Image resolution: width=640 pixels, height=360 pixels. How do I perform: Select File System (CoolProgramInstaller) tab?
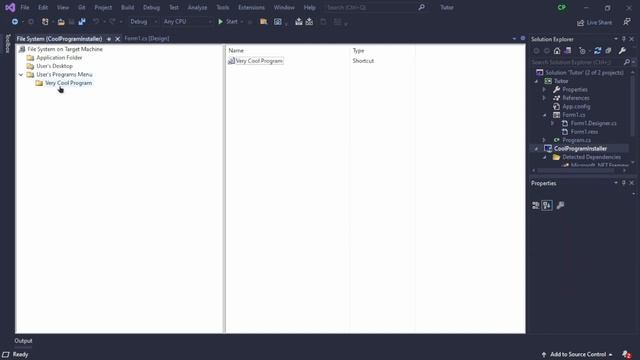pos(59,39)
